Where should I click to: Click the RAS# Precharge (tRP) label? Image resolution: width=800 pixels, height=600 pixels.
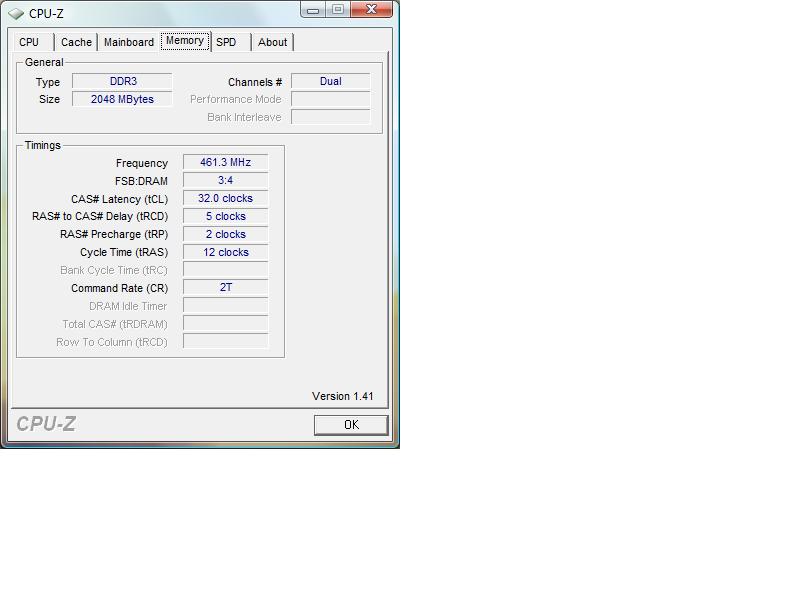pyautogui.click(x=114, y=234)
